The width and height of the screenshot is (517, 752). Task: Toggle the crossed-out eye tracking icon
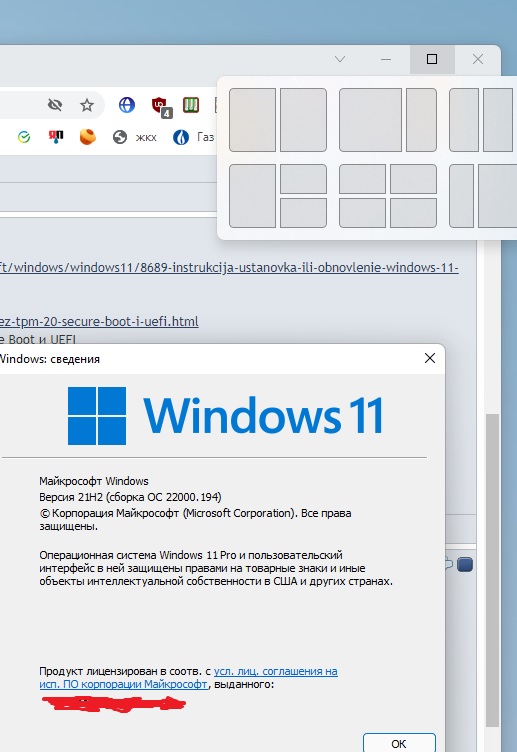click(x=55, y=105)
